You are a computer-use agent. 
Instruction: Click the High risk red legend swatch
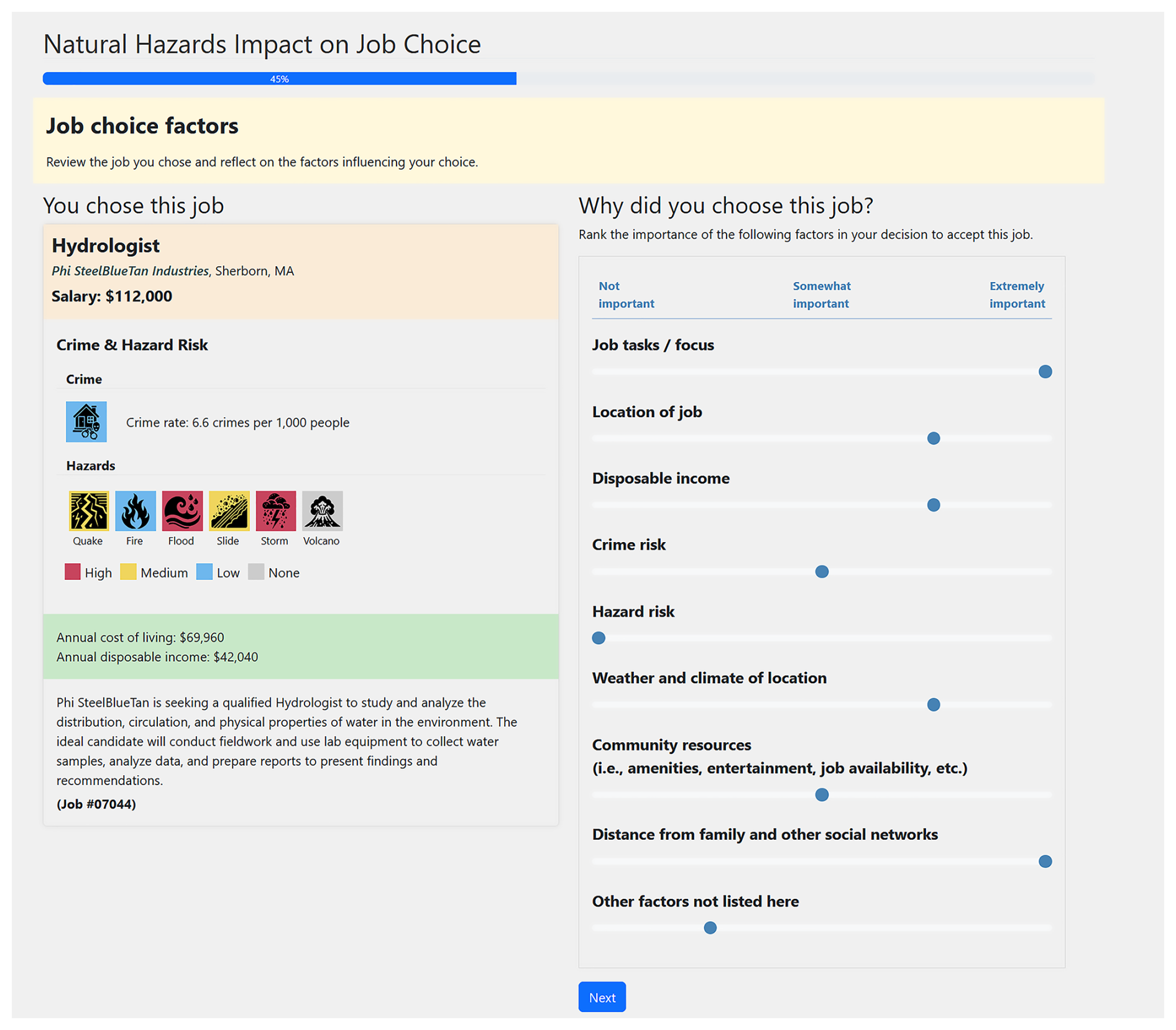(x=72, y=572)
